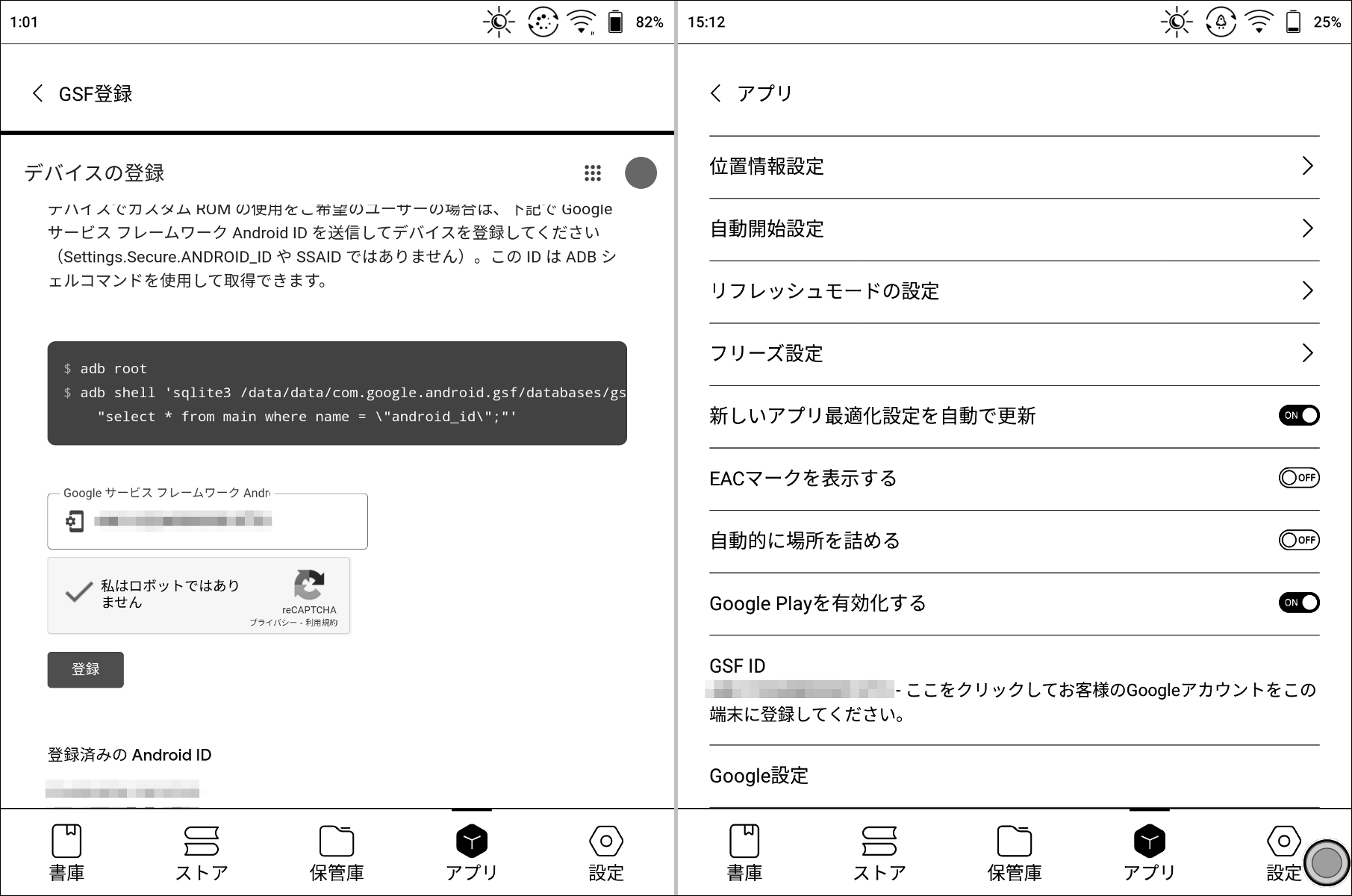Open the フリーズ設定 section
This screenshot has height=896, width=1352.
coord(1307,353)
